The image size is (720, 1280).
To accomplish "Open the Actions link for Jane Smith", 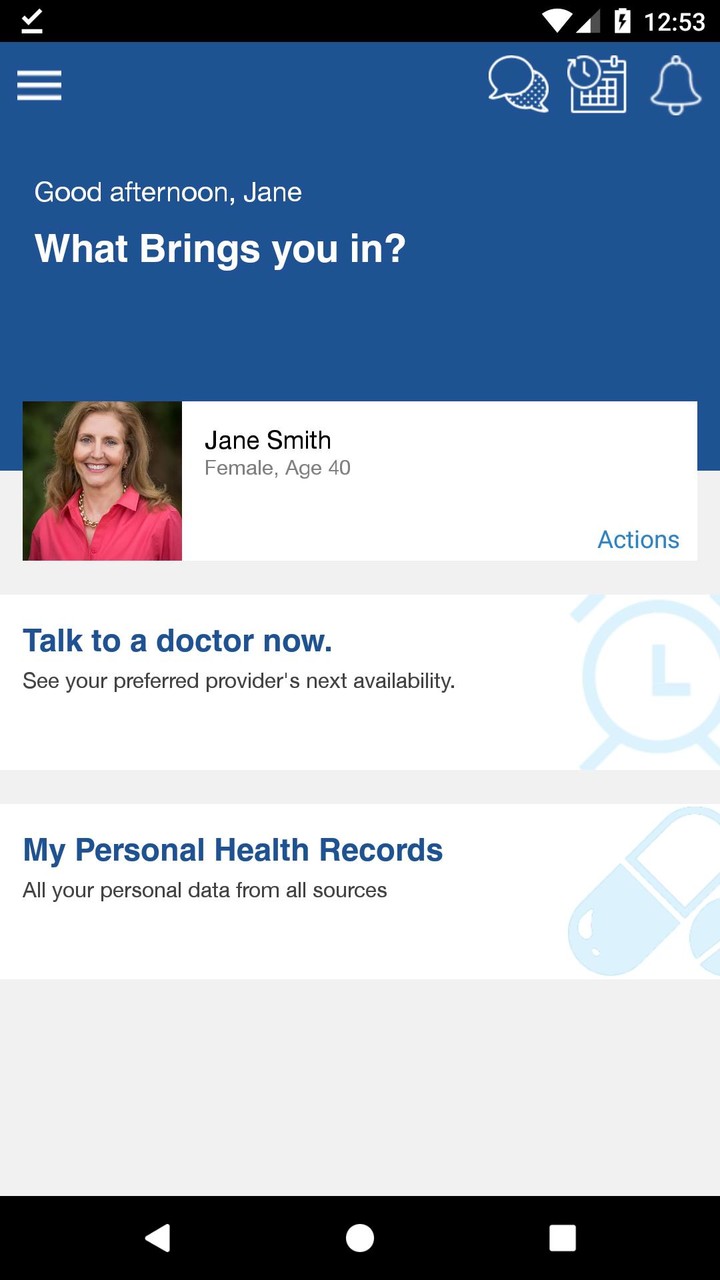I will click(x=638, y=540).
